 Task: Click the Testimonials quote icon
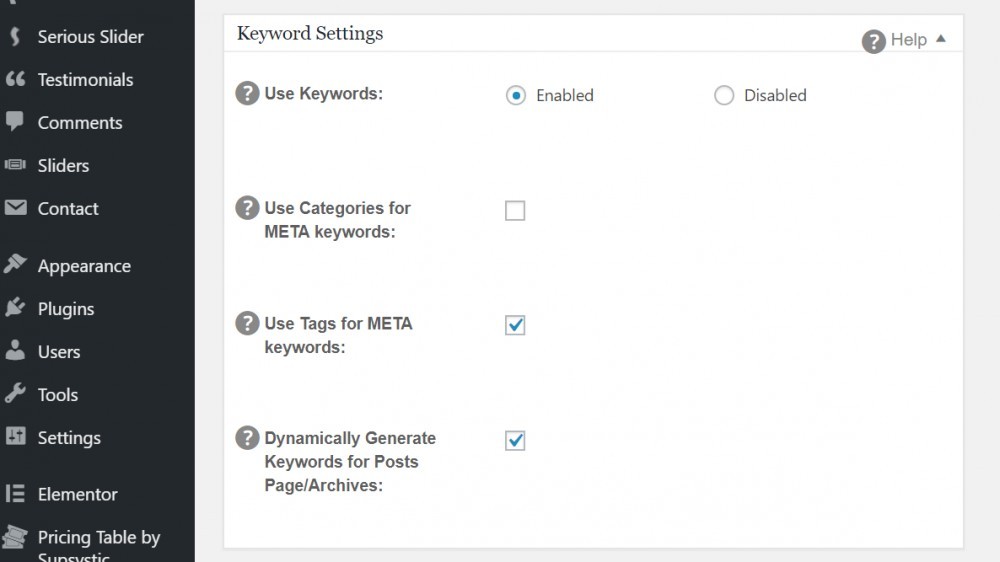click(15, 79)
